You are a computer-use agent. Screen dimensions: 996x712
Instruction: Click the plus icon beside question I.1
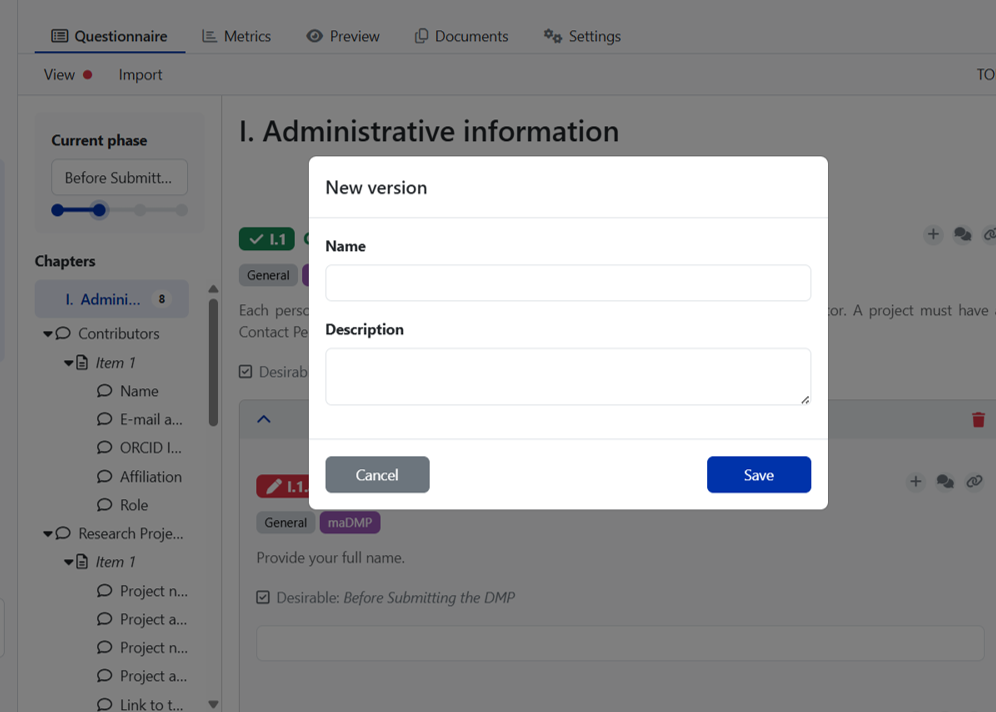[x=932, y=234]
